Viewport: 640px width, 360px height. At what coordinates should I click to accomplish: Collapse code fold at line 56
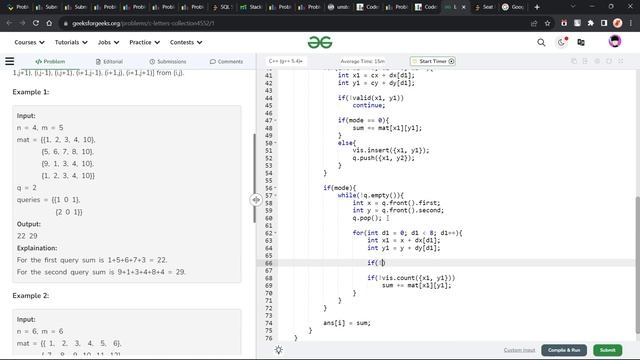pyautogui.click(x=276, y=188)
